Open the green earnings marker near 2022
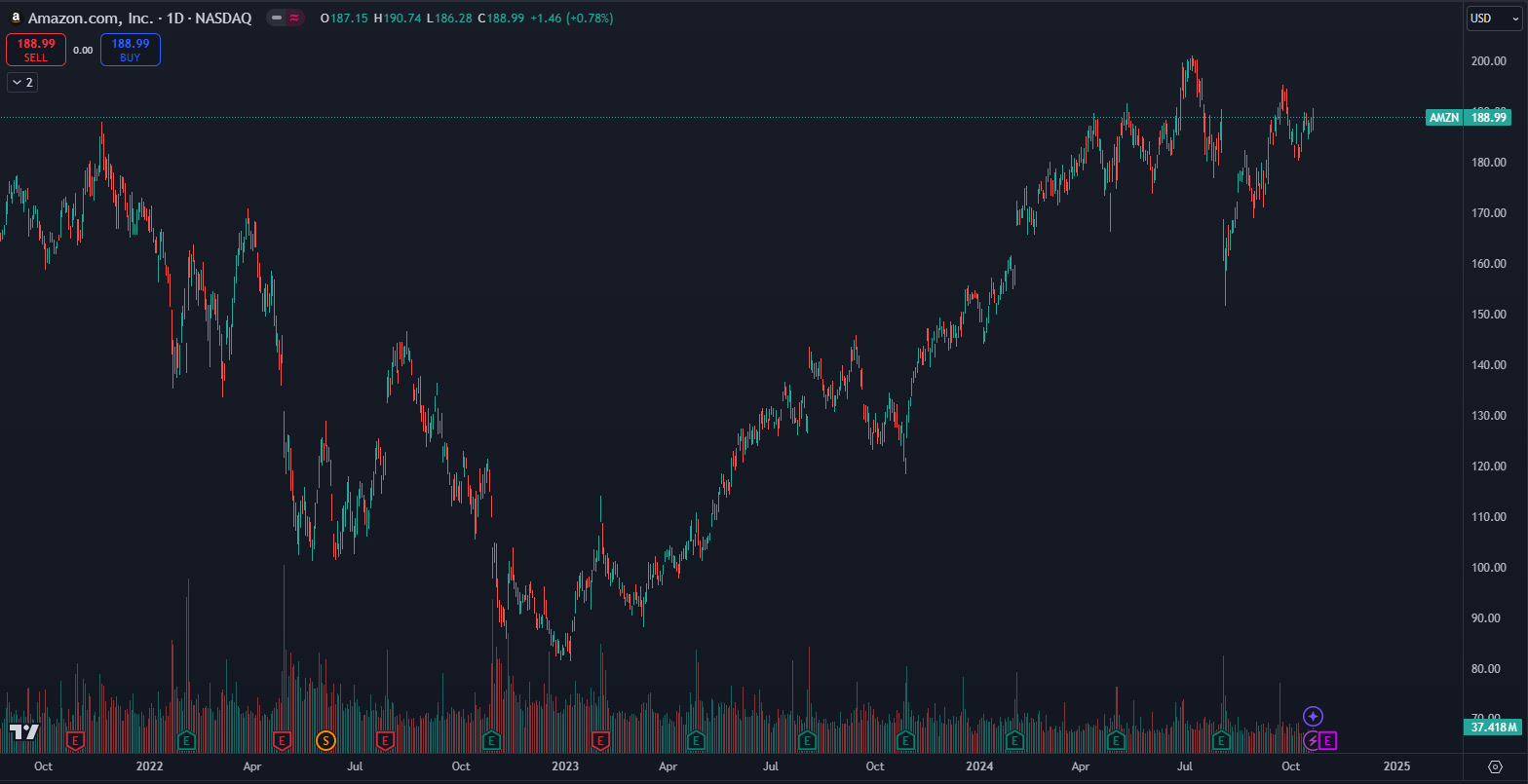The width and height of the screenshot is (1528, 784). coord(186,741)
